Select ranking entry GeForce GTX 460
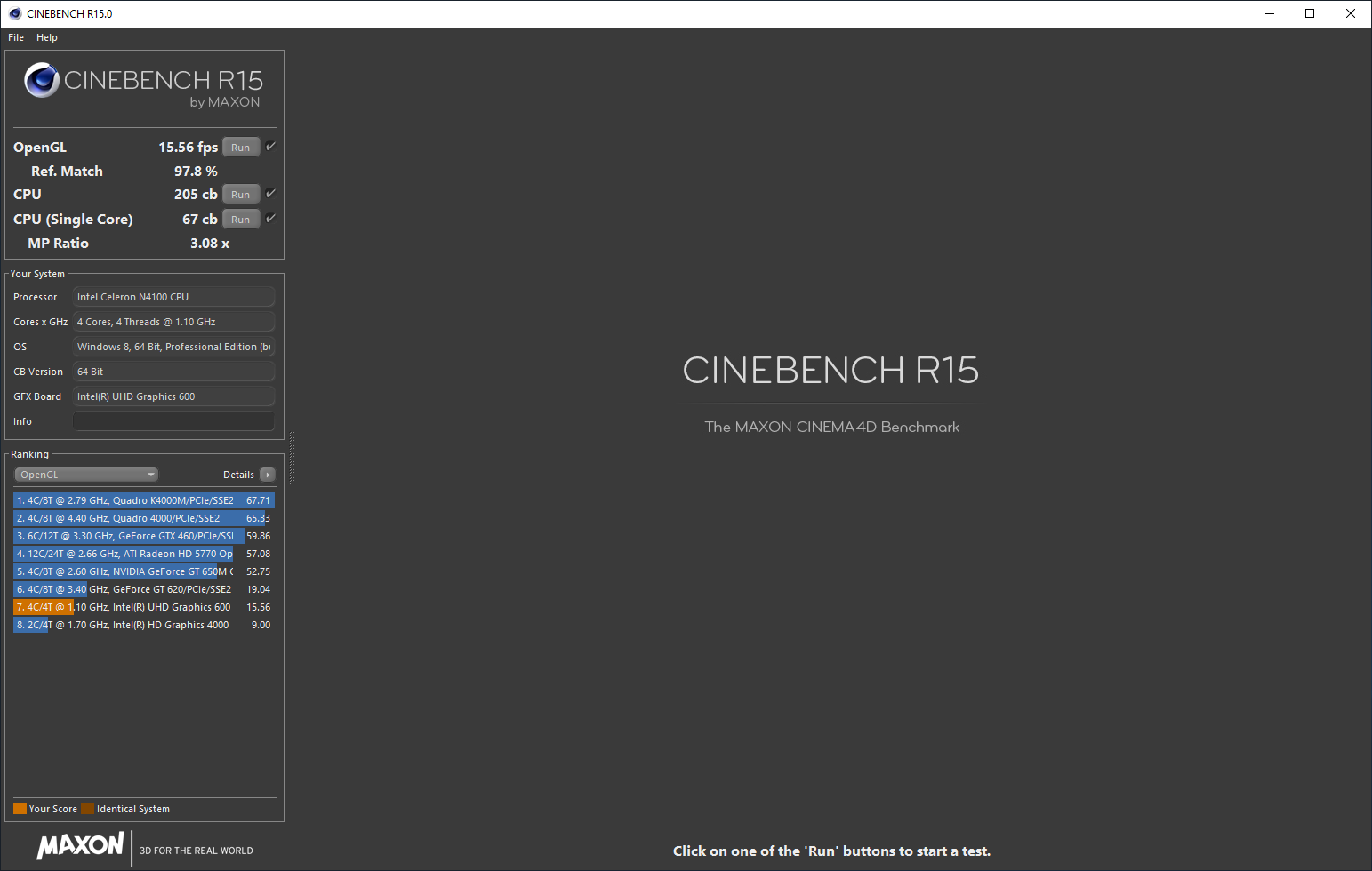Screen dimensions: 1372x871 144,536
